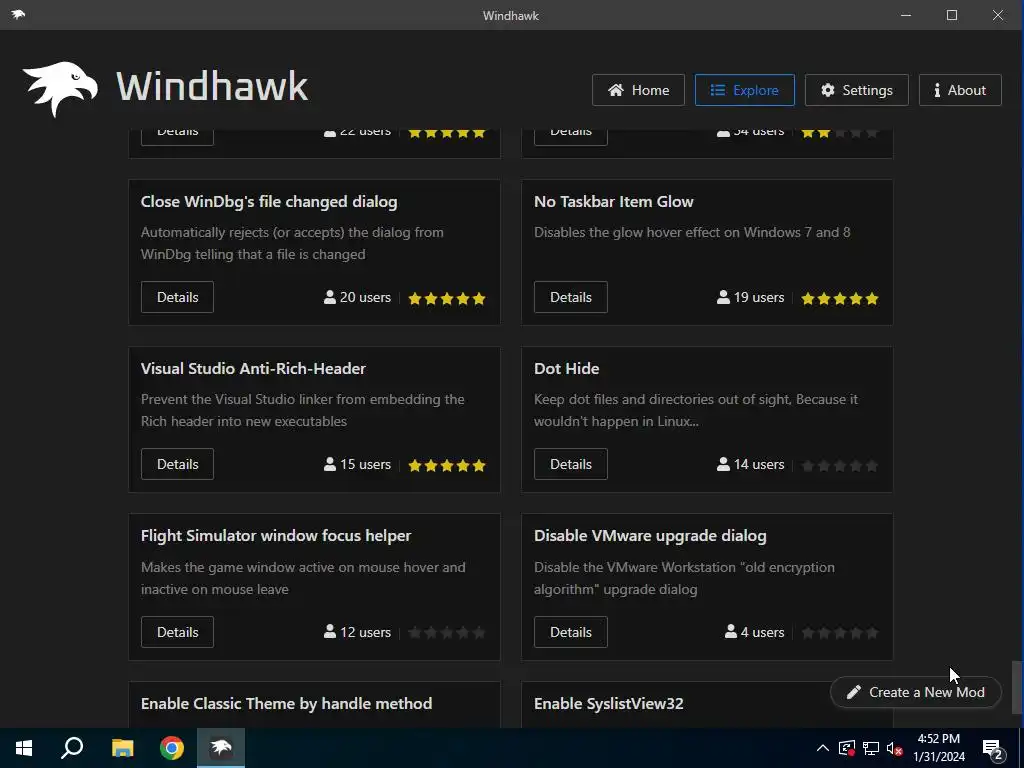Click star rating of No Taskbar Item Glow

[x=840, y=298]
